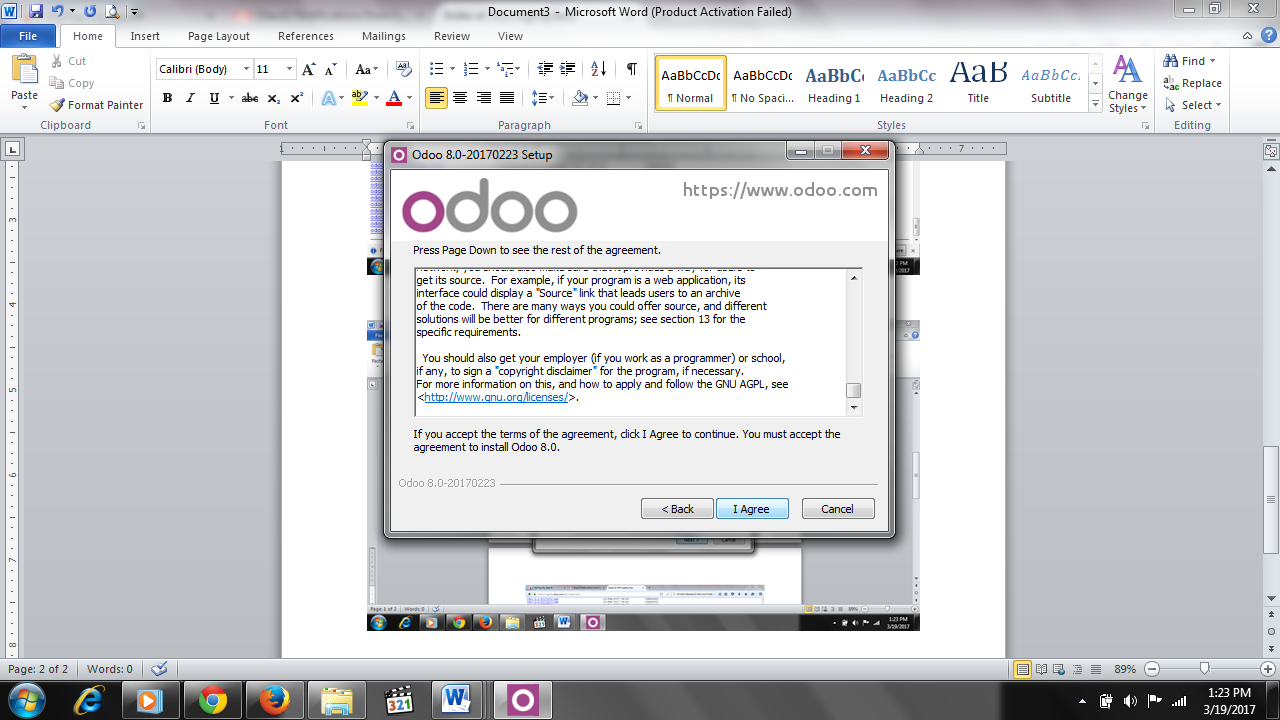Switch to the Page Layout tab
This screenshot has height=720, width=1280.
click(x=219, y=36)
